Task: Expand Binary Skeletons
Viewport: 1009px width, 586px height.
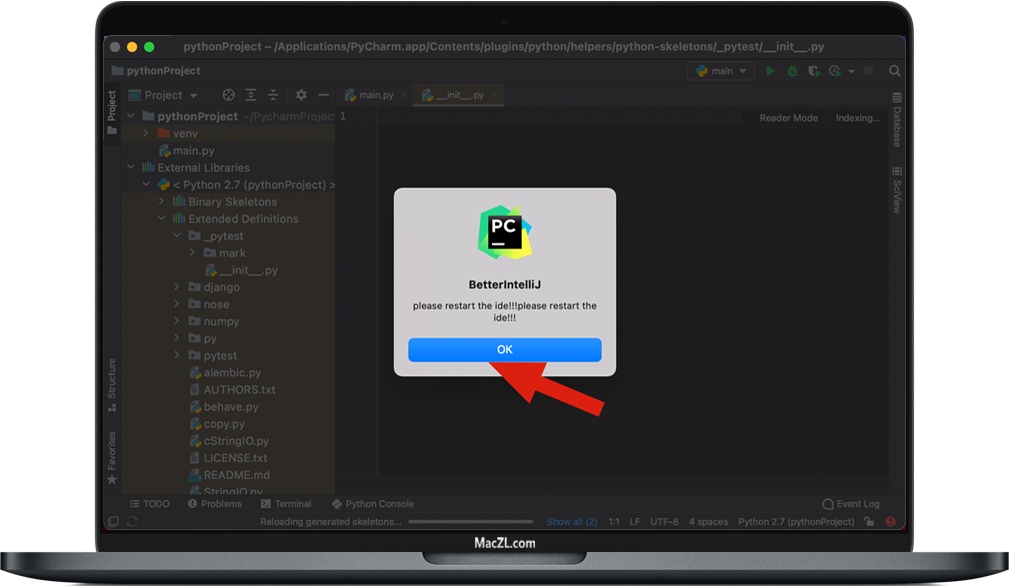Action: [x=162, y=201]
